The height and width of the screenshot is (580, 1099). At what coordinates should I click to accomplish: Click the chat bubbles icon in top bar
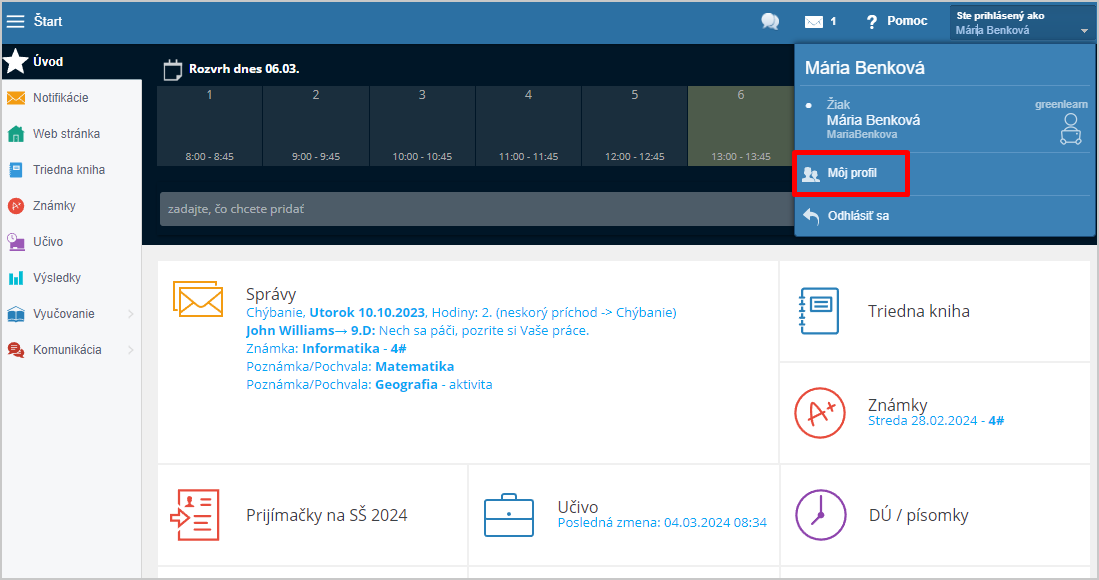(769, 21)
